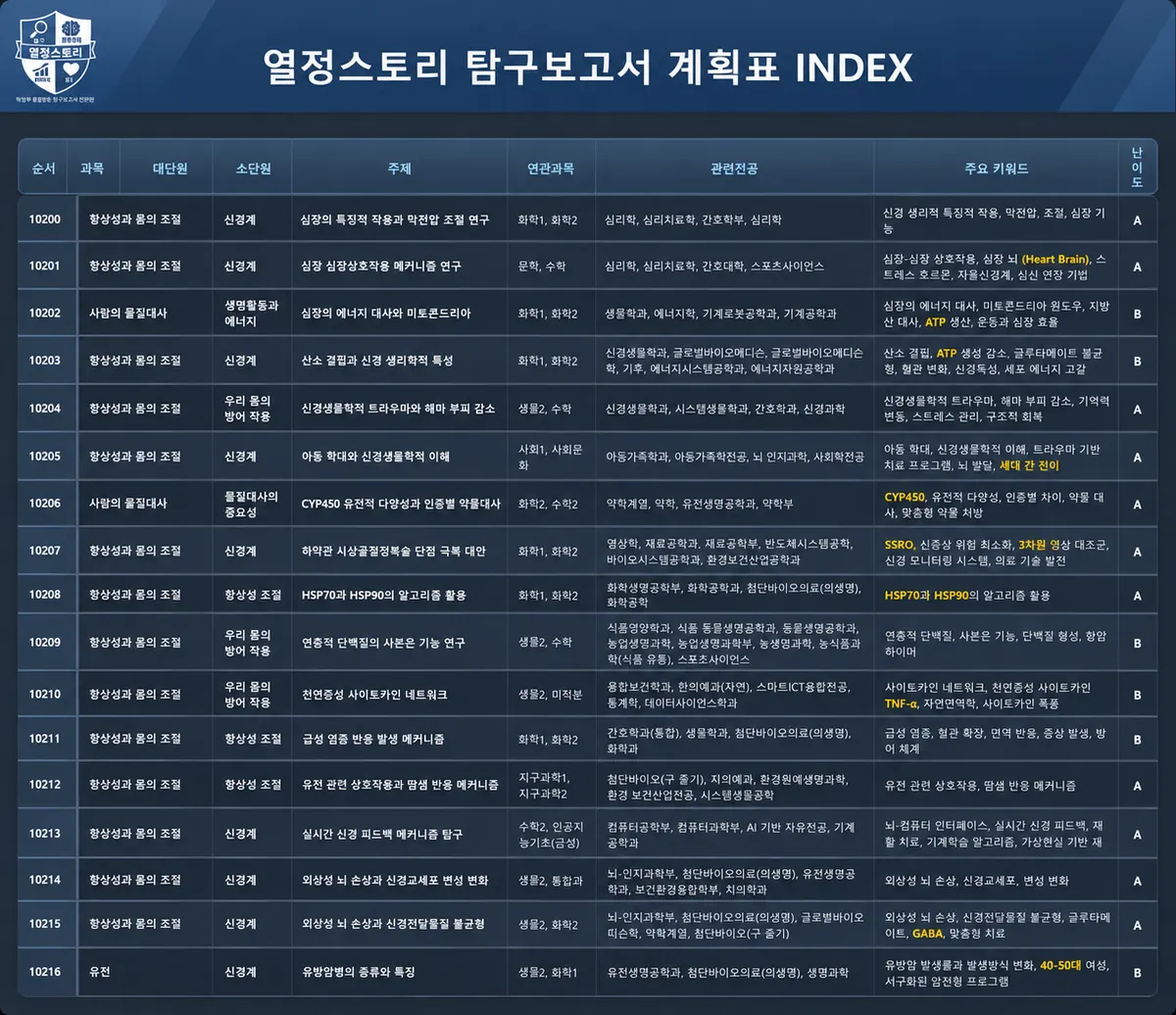Select row number 10204
The width and height of the screenshot is (1176, 1015).
45,409
